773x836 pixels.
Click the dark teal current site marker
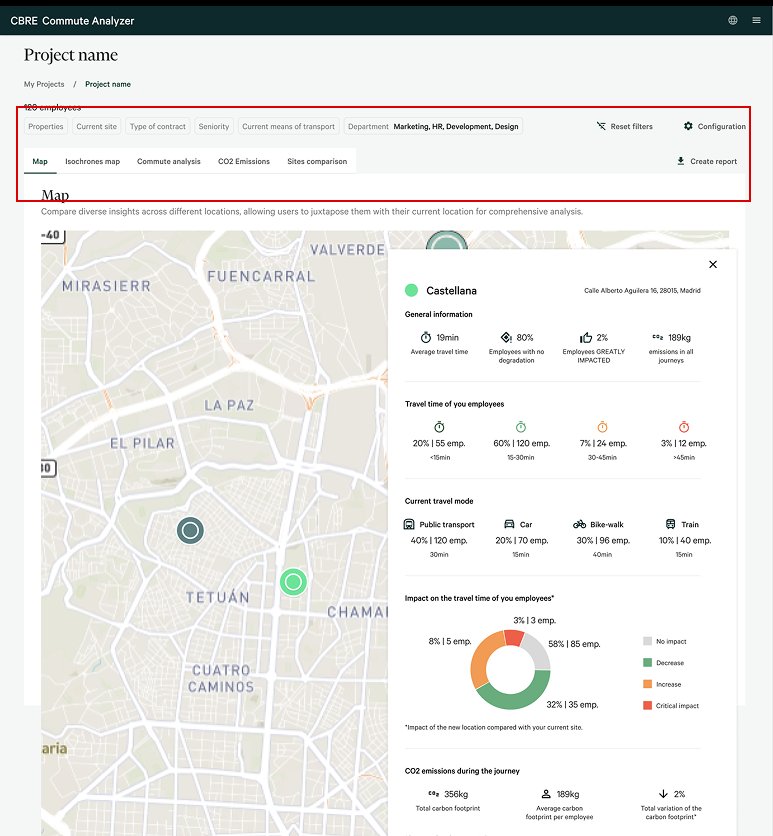coord(190,530)
